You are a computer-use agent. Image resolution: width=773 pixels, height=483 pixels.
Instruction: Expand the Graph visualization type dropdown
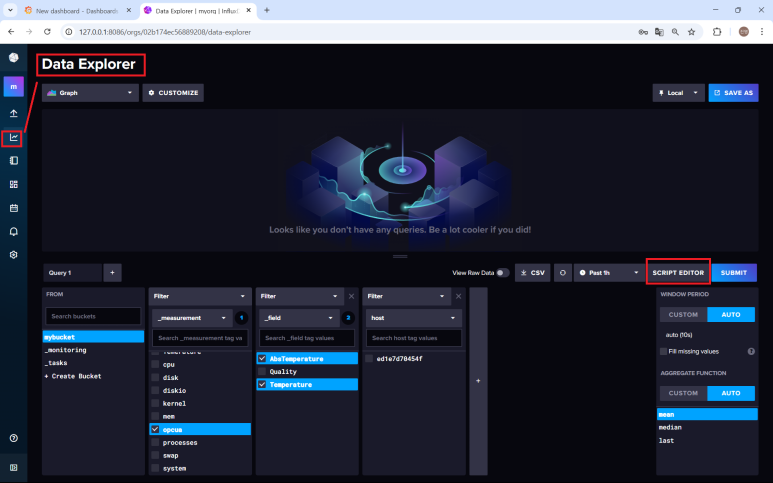pos(90,93)
